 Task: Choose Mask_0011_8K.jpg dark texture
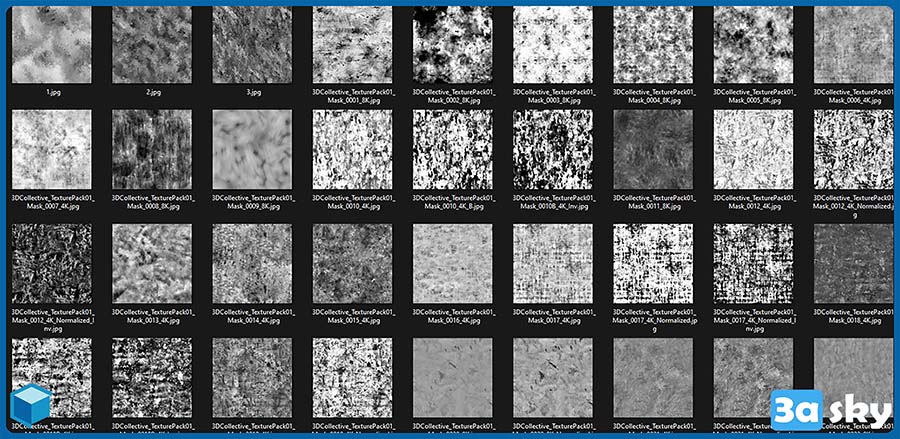pos(653,149)
